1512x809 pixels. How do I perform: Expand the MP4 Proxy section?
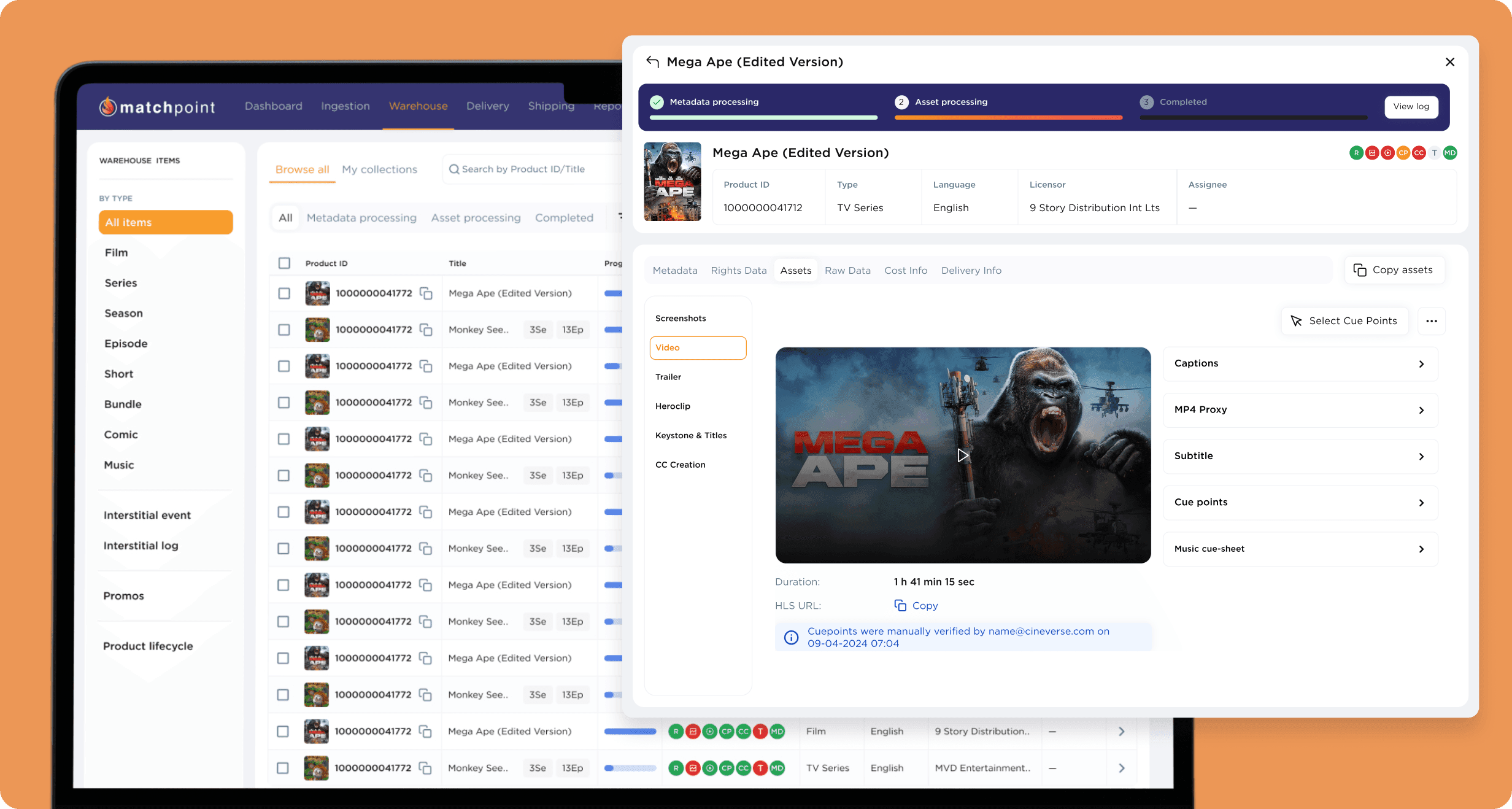pos(1300,409)
